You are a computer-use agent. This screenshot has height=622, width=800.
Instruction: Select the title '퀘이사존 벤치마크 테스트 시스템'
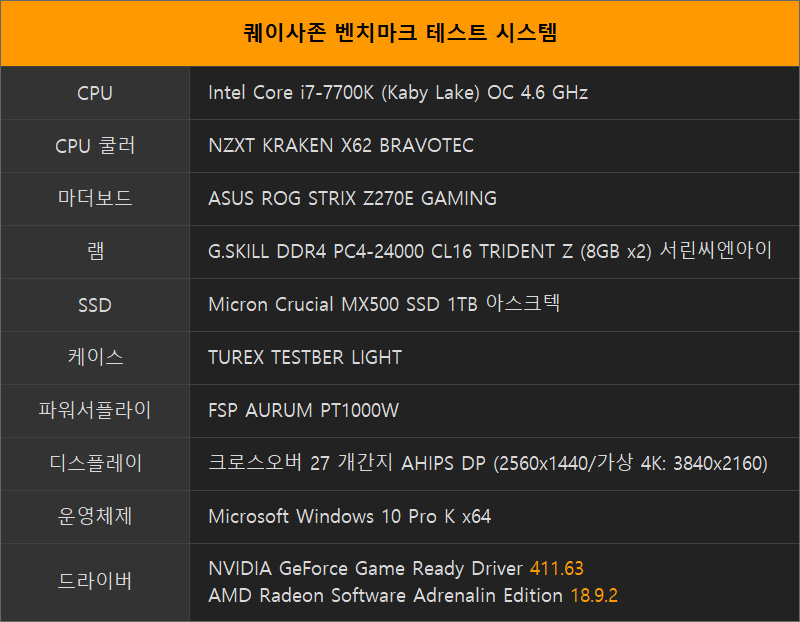pyautogui.click(x=400, y=33)
